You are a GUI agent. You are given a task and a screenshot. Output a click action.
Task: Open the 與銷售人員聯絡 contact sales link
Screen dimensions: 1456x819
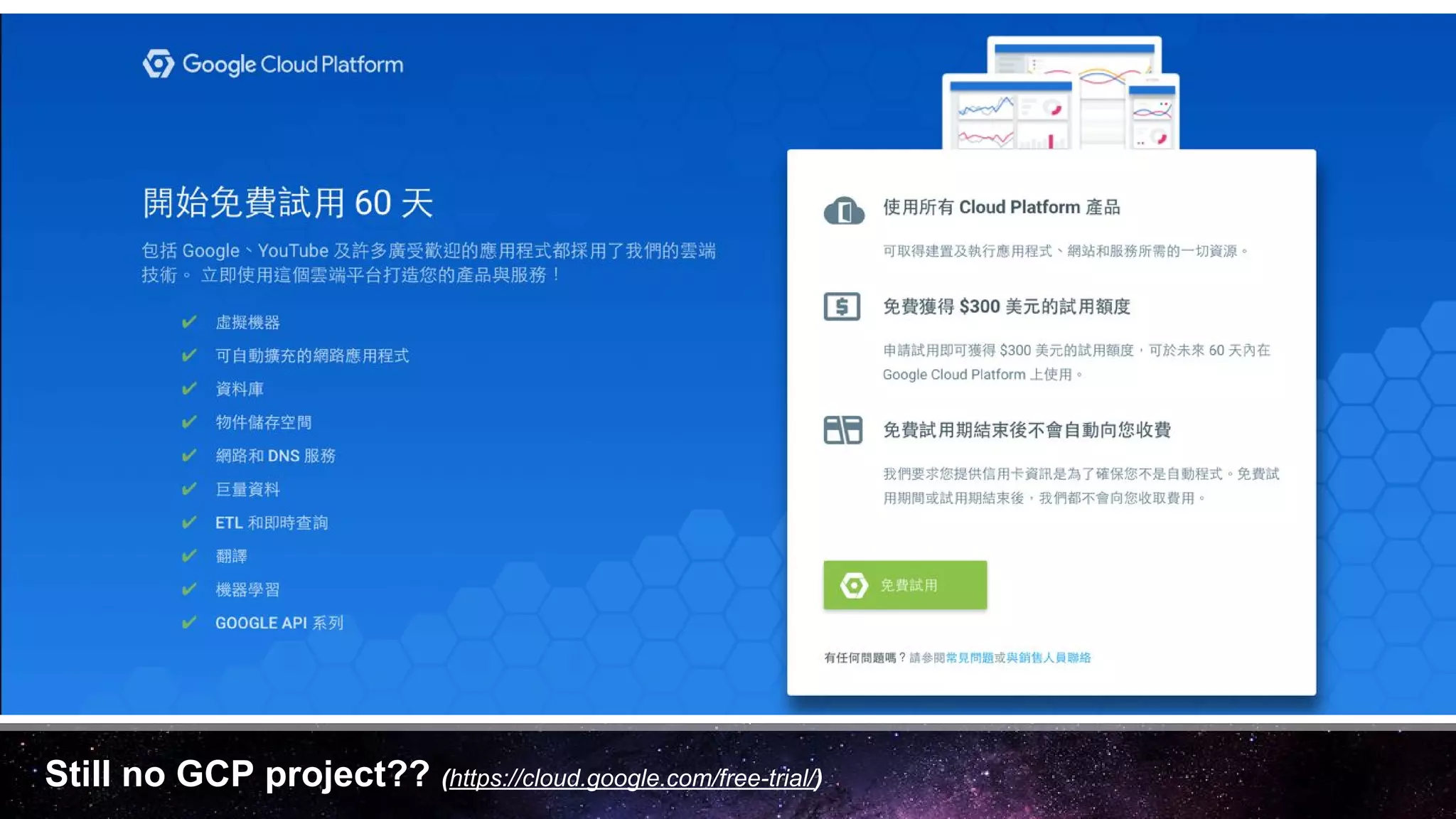[1049, 658]
